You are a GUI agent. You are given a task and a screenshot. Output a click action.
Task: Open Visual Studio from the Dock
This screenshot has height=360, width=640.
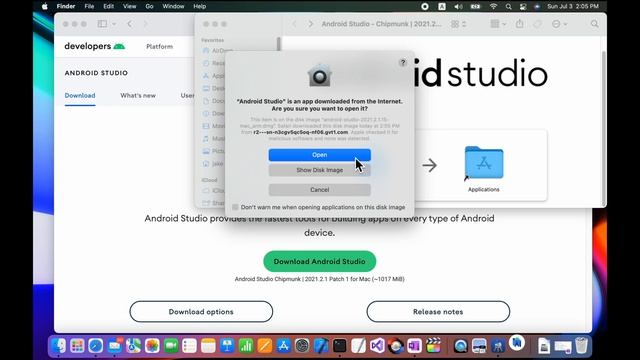377,346
